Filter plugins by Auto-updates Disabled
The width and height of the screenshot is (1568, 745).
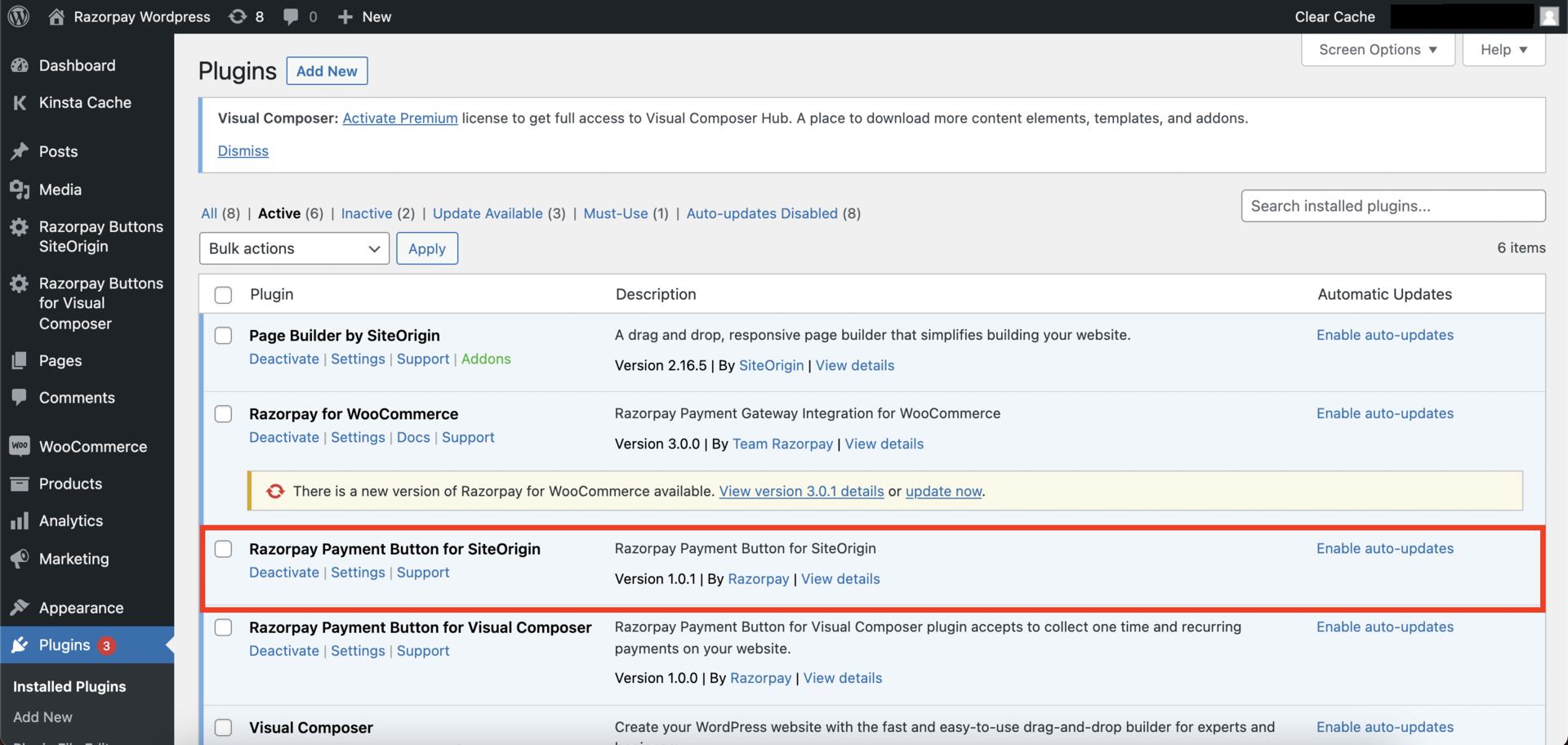tap(773, 213)
